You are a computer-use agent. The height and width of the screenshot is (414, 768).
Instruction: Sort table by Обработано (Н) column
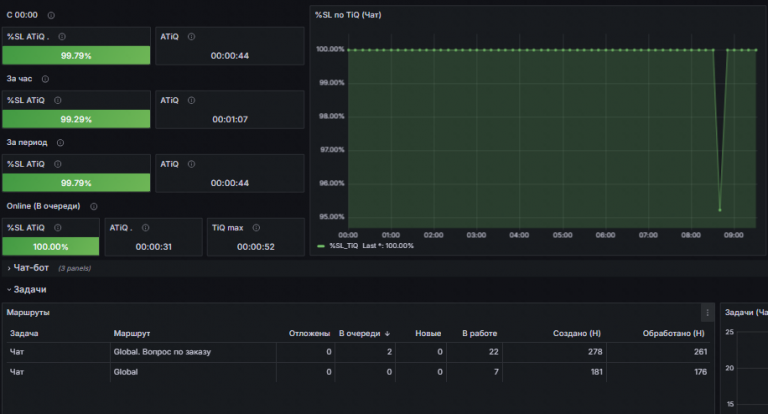[x=673, y=334]
